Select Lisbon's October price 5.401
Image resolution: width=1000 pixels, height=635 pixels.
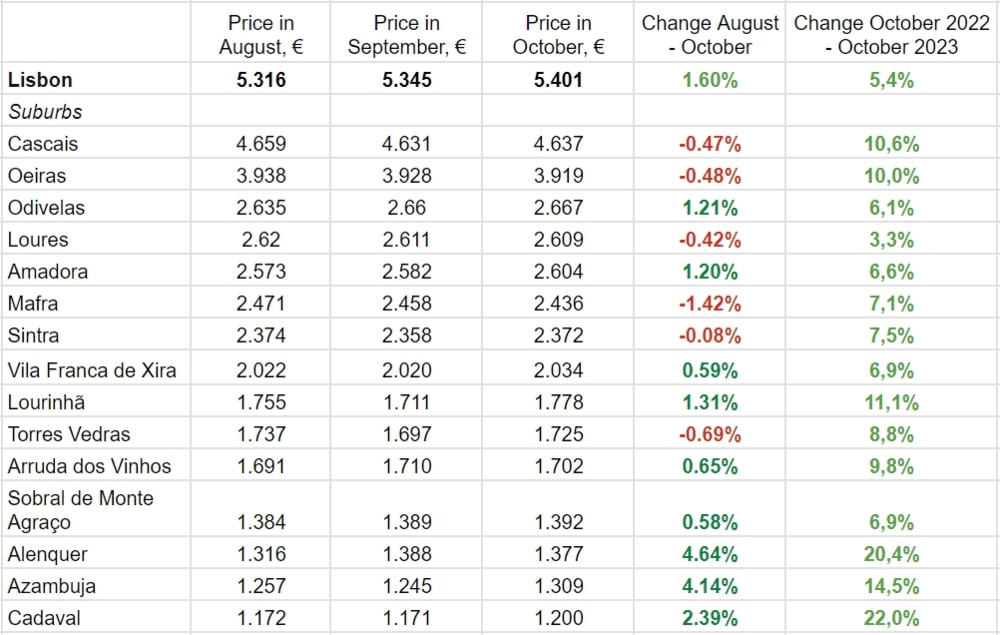(x=558, y=80)
